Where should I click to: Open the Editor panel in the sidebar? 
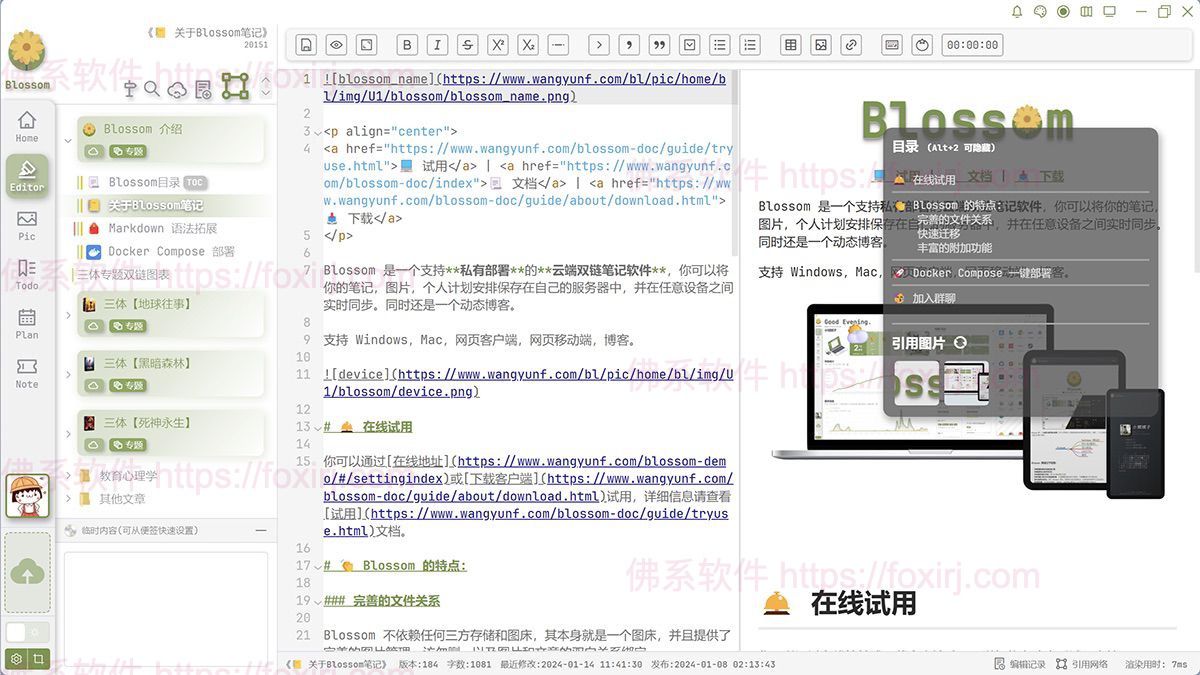pyautogui.click(x=27, y=176)
